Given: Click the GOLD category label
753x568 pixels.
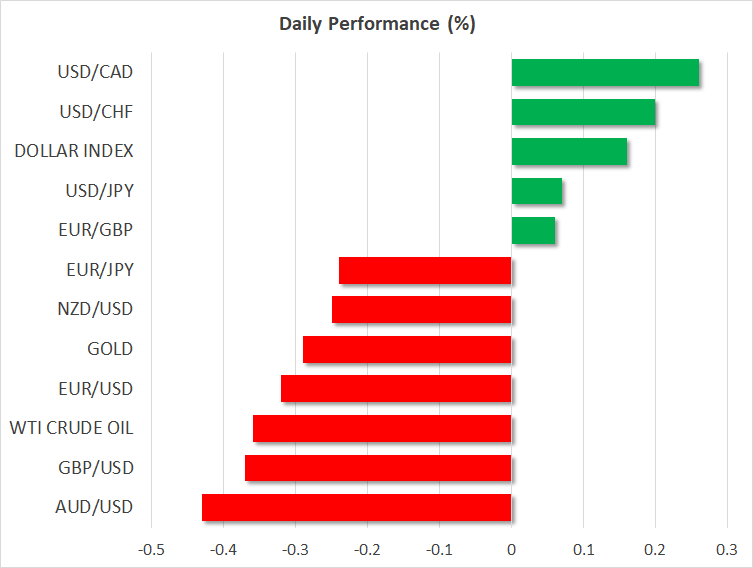Looking at the screenshot, I should pyautogui.click(x=110, y=349).
